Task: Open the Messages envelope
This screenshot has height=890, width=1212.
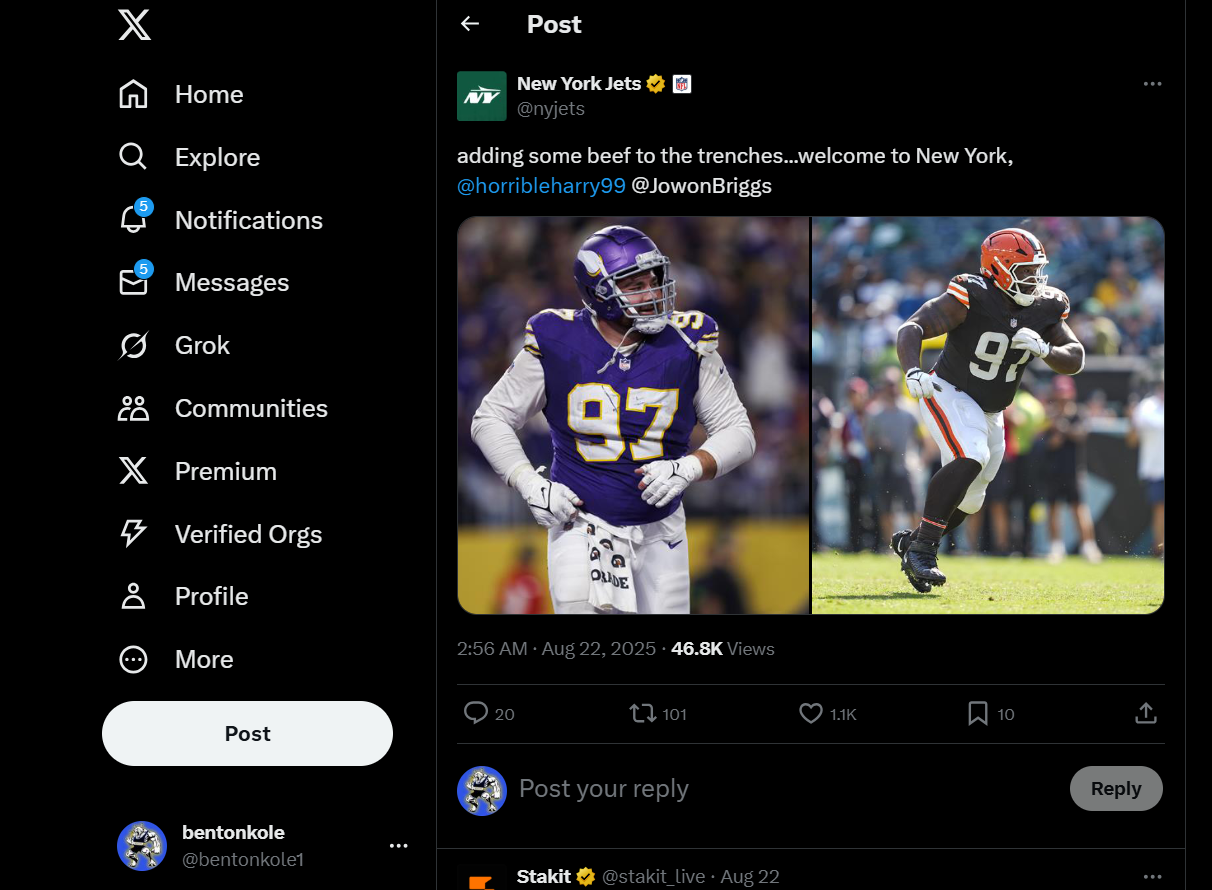Action: click(133, 283)
